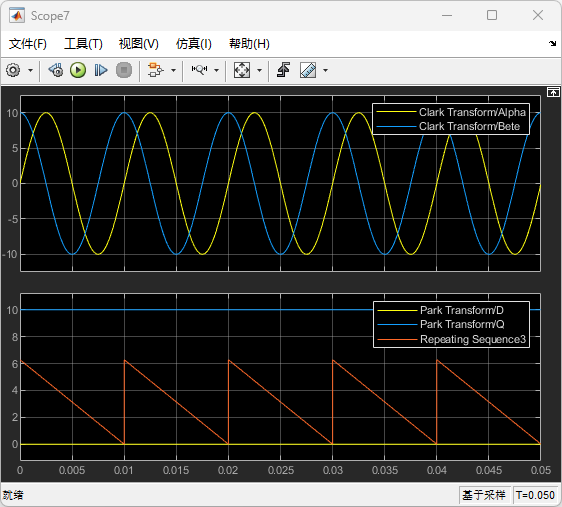
Task: Click the 0.01 x-axis tick label
Action: (124, 470)
